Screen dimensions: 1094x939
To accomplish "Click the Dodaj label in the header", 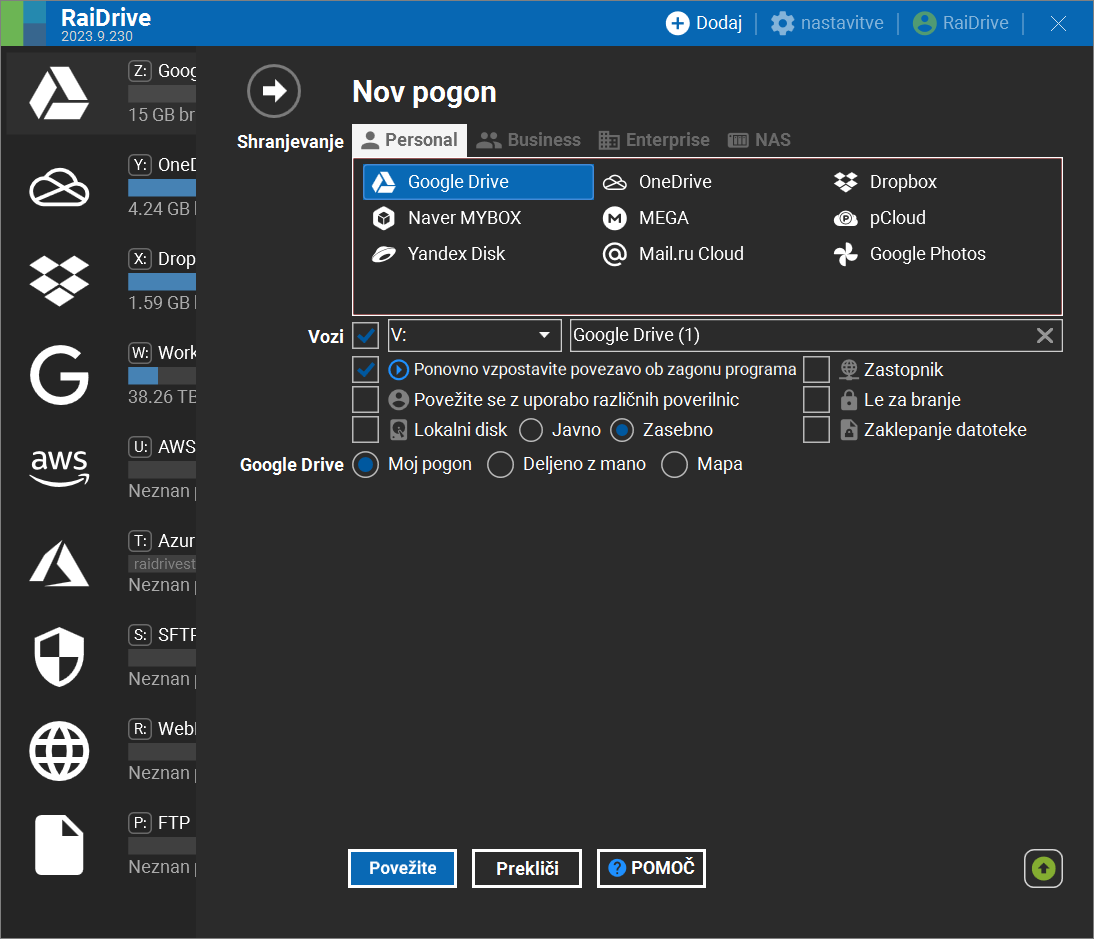I will [719, 23].
